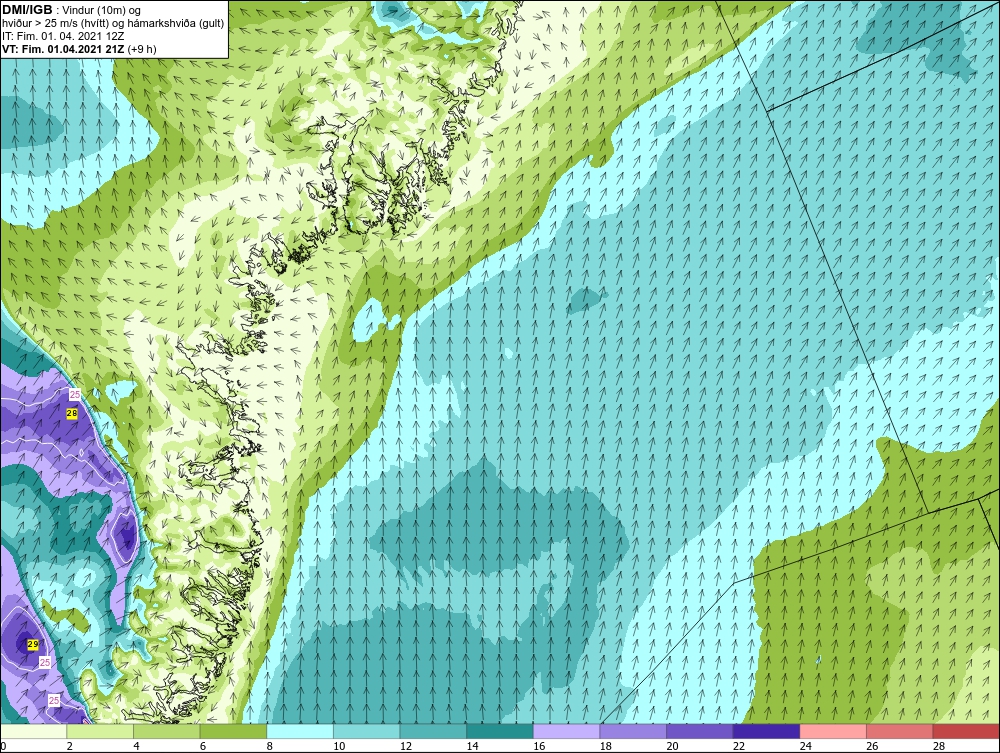Pick the 8–10 m/s light cyan swatch

point(300,731)
